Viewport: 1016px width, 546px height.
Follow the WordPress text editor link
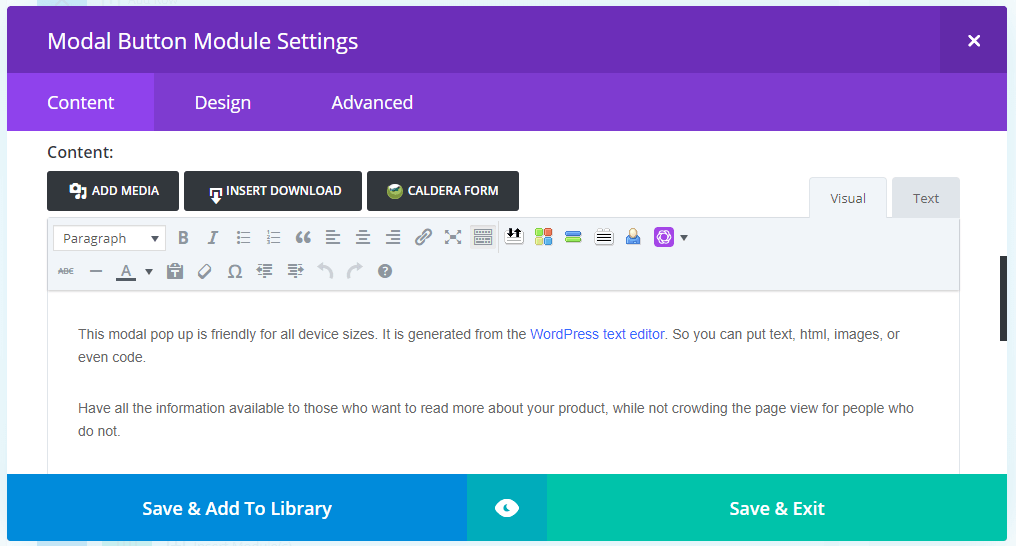597,334
